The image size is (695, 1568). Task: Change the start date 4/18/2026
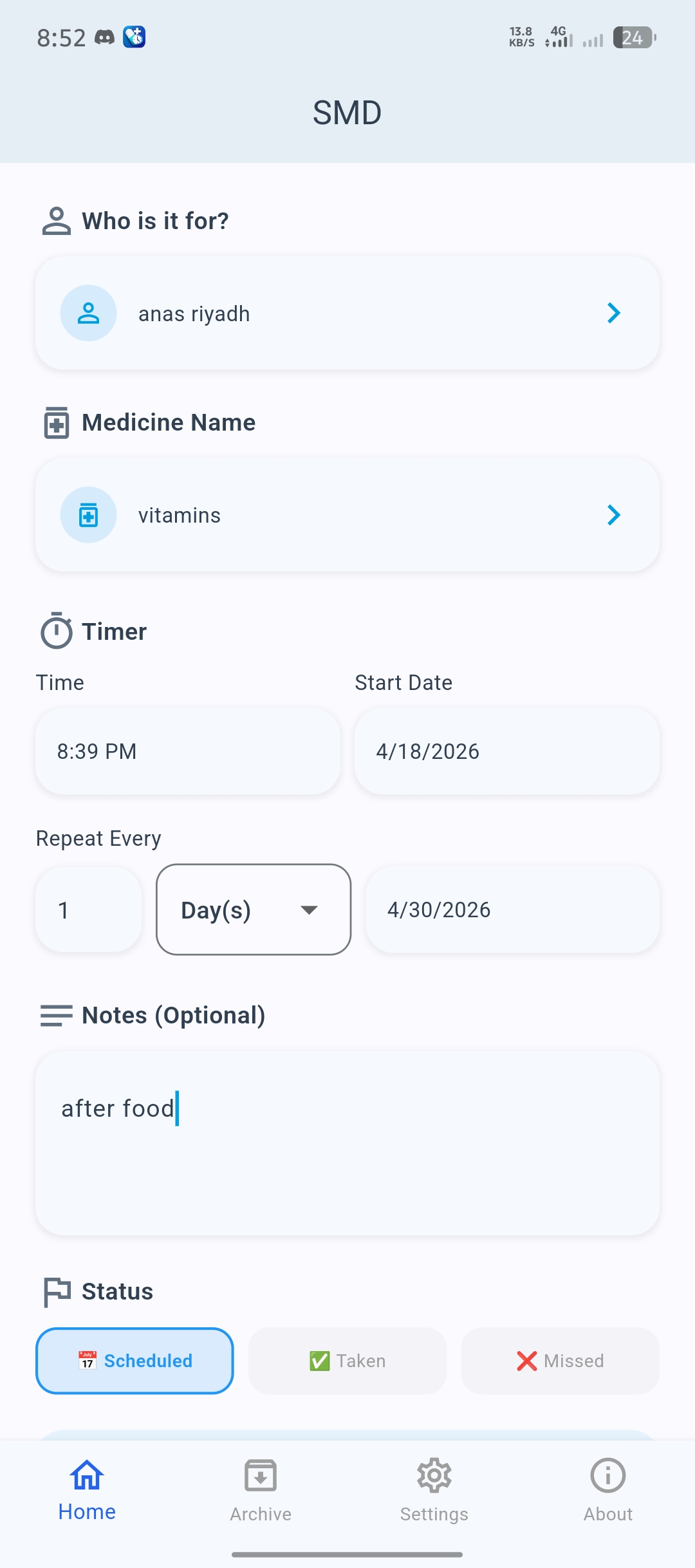(506, 751)
